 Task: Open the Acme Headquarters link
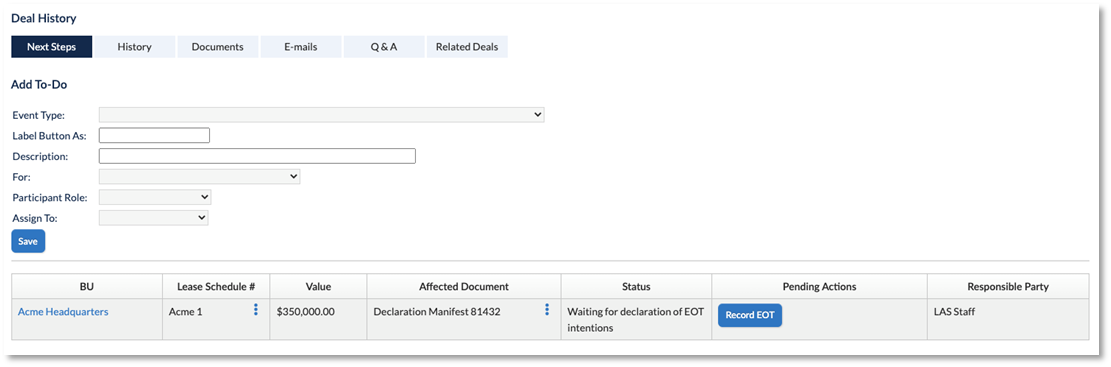[x=63, y=311]
